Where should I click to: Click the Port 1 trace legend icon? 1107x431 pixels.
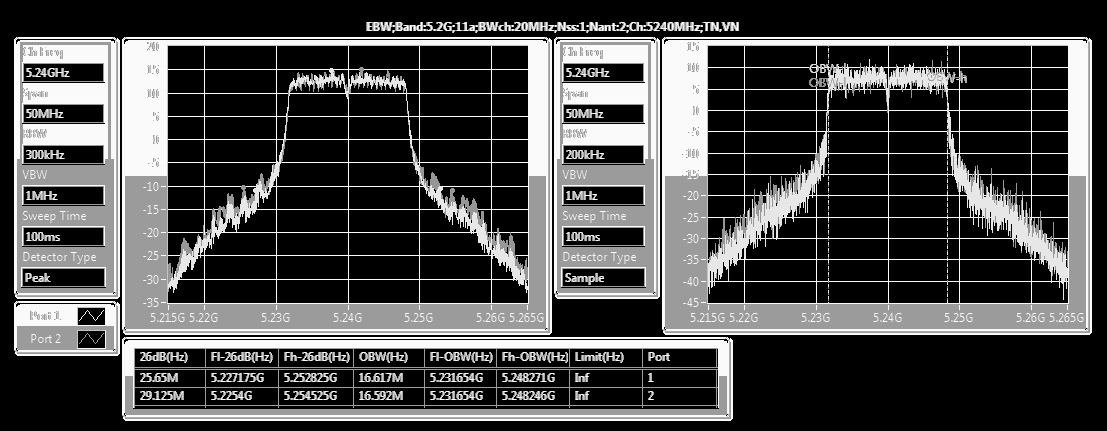[91, 316]
